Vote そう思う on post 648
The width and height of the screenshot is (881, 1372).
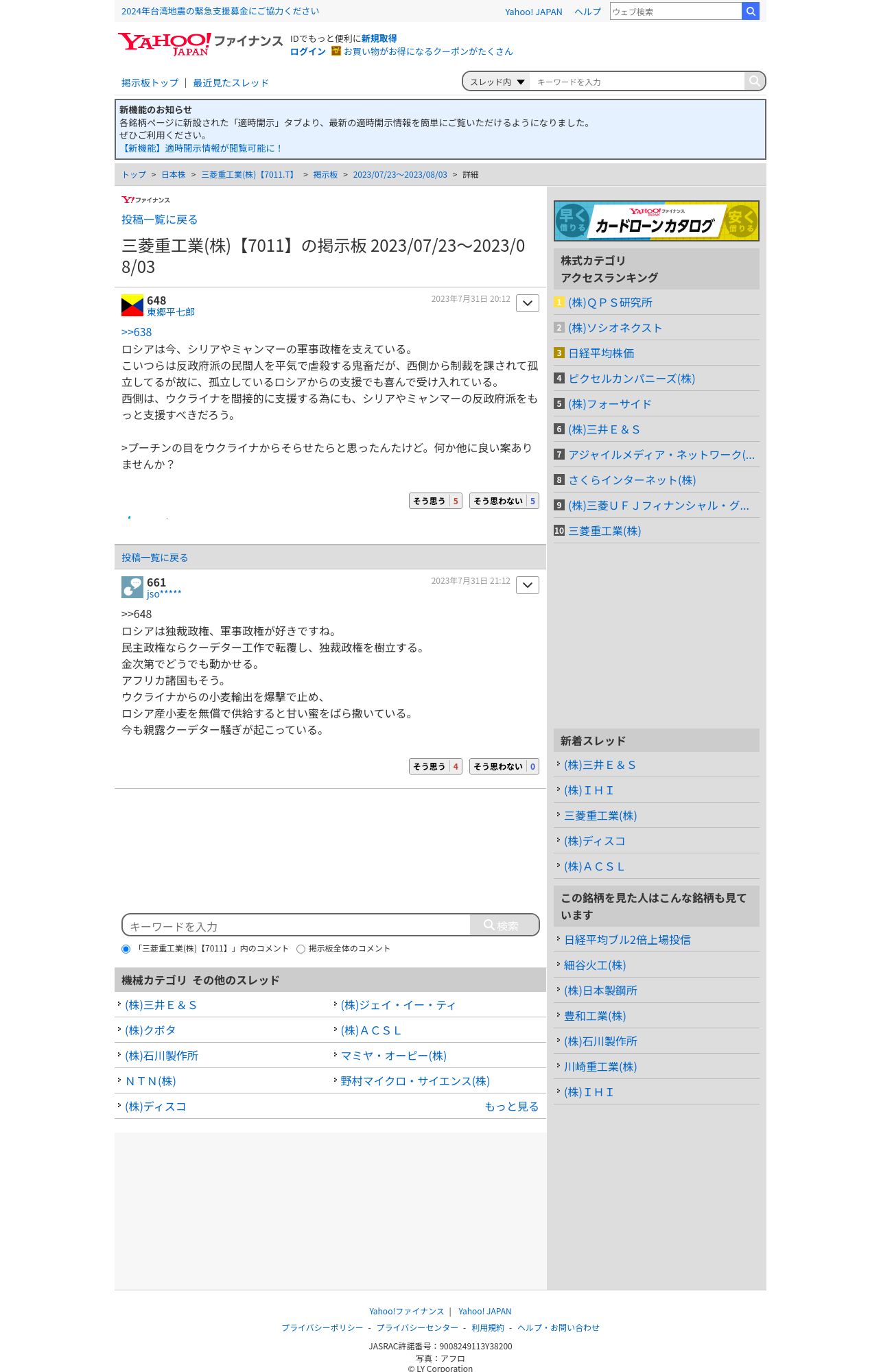coord(435,501)
